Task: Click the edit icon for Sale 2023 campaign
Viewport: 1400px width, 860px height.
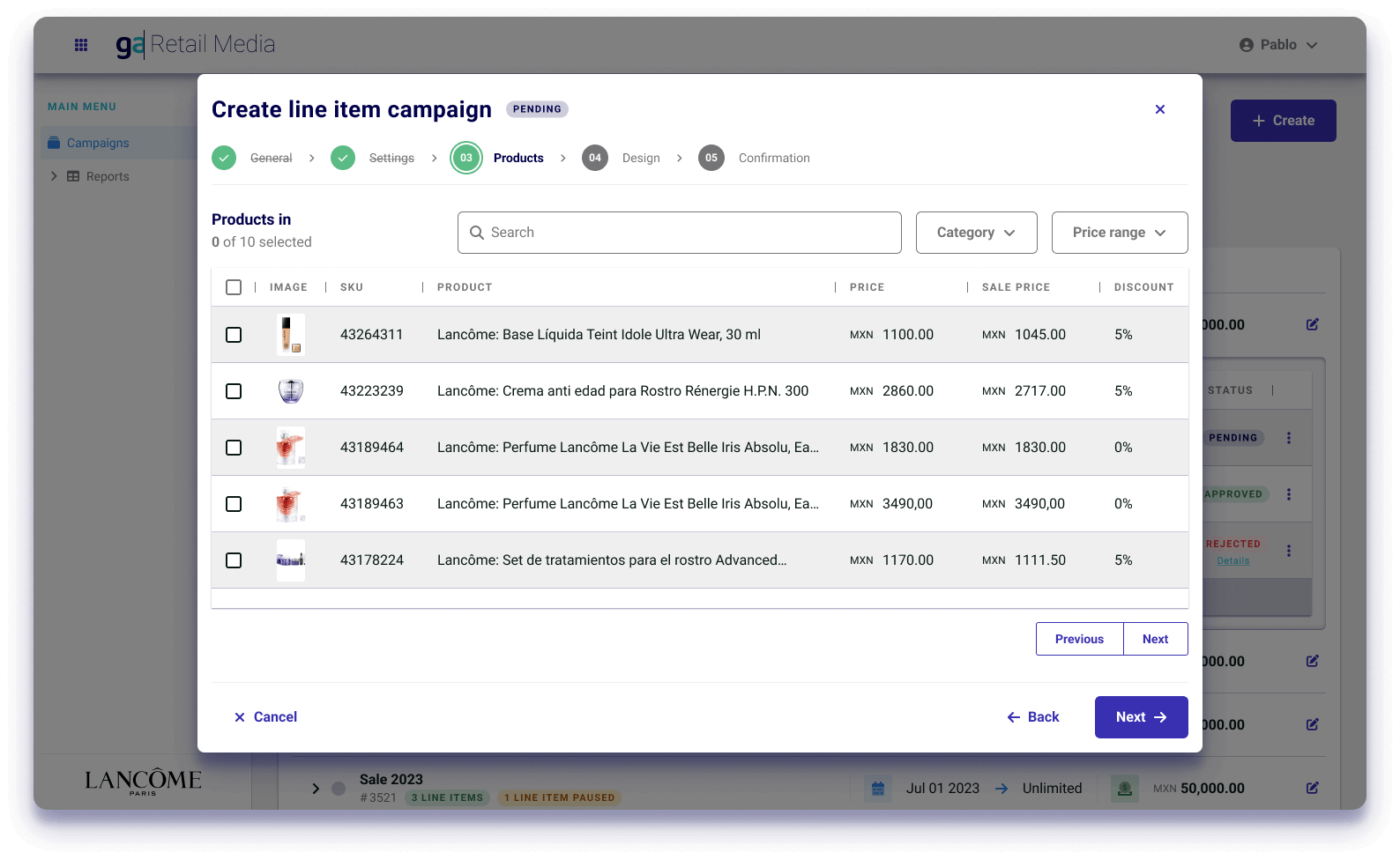Action: (x=1313, y=788)
